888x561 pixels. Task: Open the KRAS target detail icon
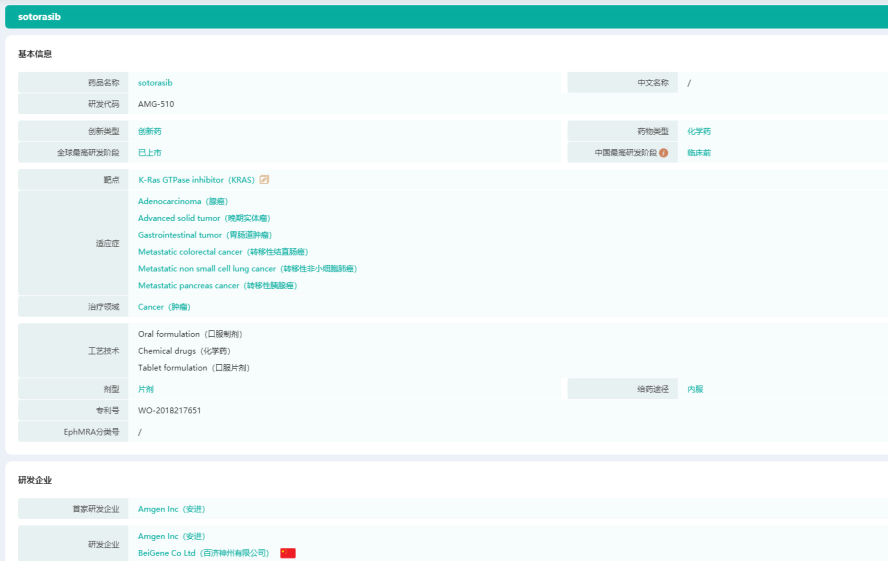click(x=264, y=179)
